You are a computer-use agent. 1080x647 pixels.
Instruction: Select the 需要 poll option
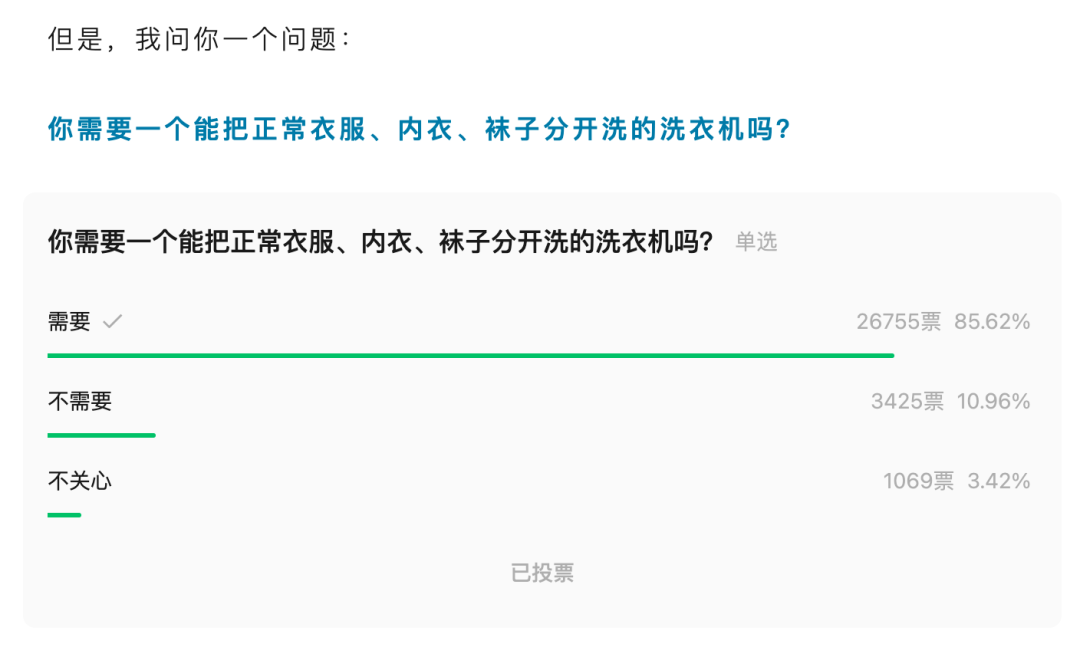69,322
